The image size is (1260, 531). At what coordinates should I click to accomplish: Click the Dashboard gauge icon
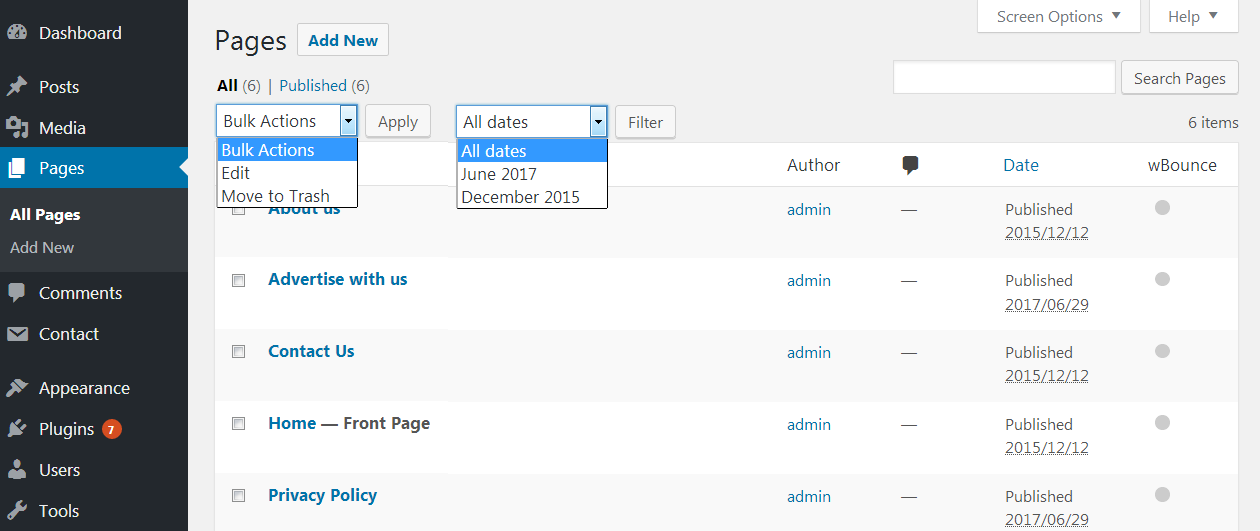[17, 32]
